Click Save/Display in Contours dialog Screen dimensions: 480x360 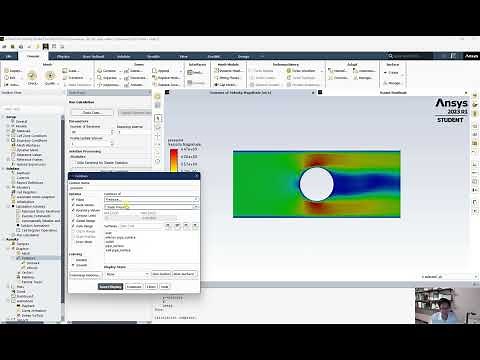coord(110,287)
